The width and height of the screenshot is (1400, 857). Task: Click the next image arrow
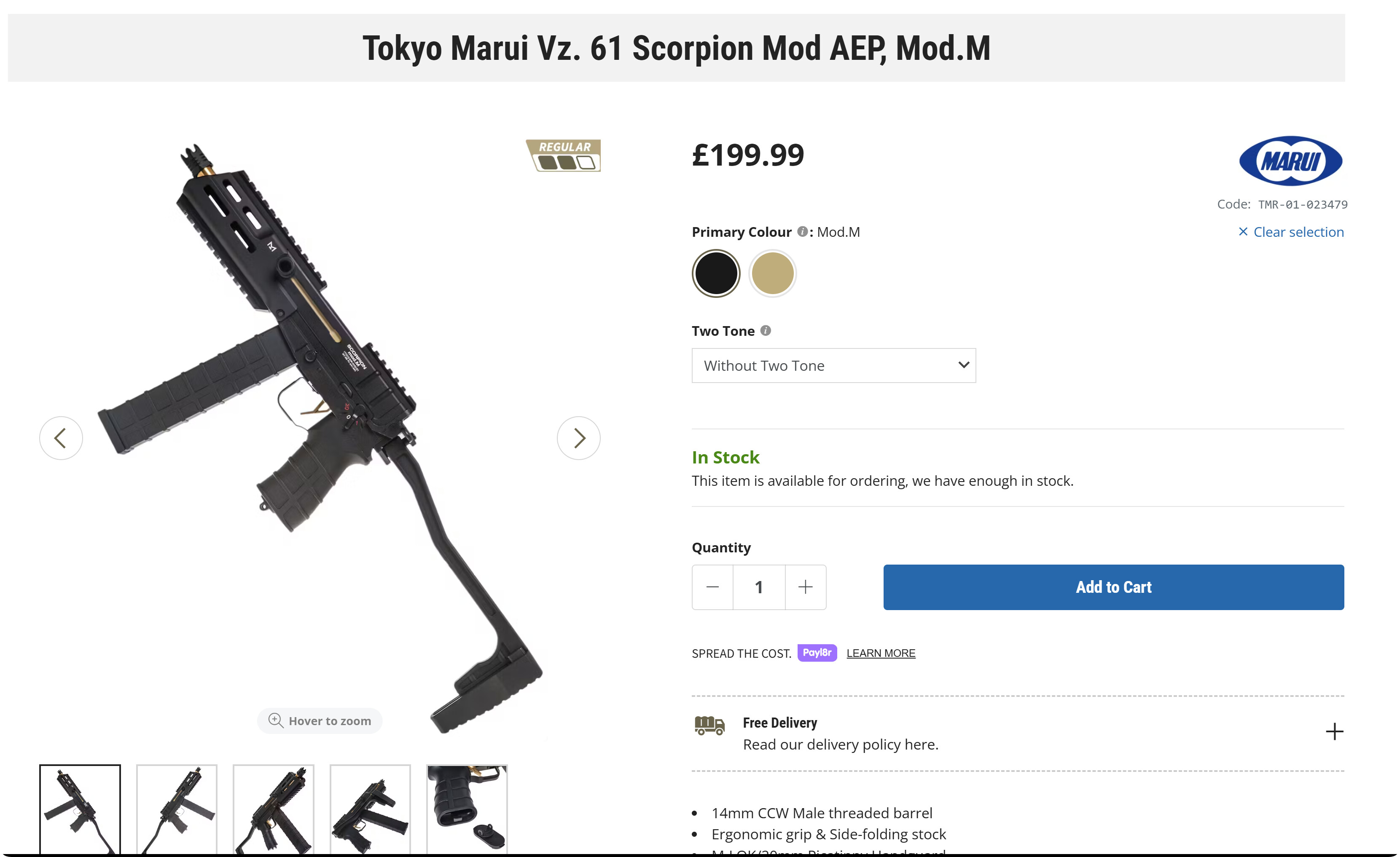[x=578, y=438]
